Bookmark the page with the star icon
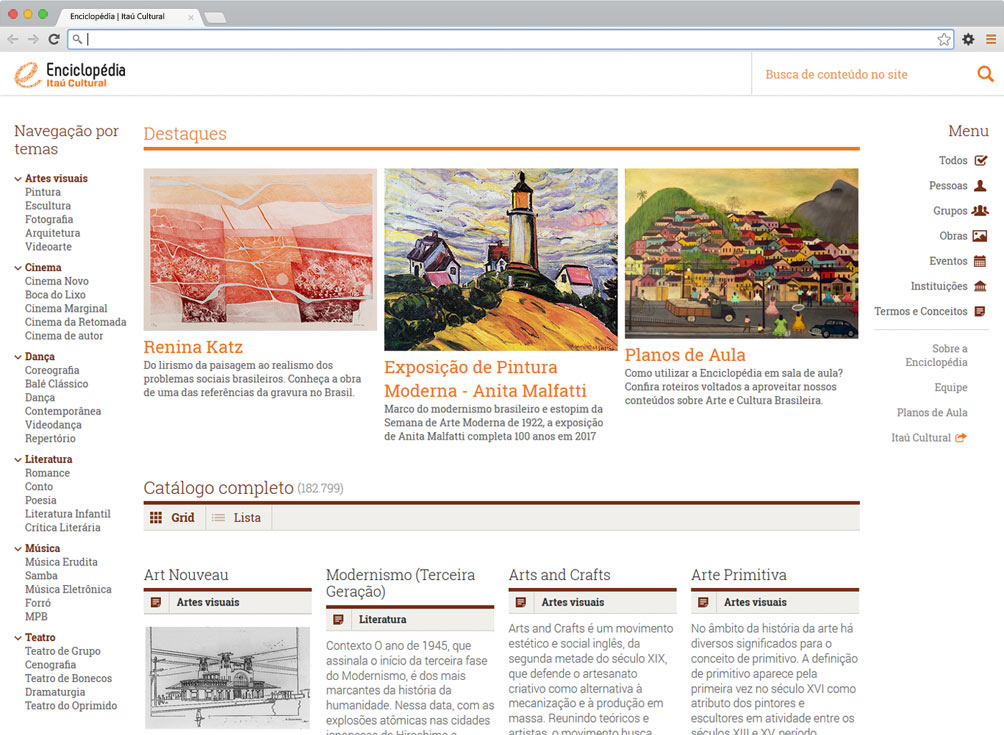Image resolution: width=1004 pixels, height=735 pixels. [x=943, y=39]
